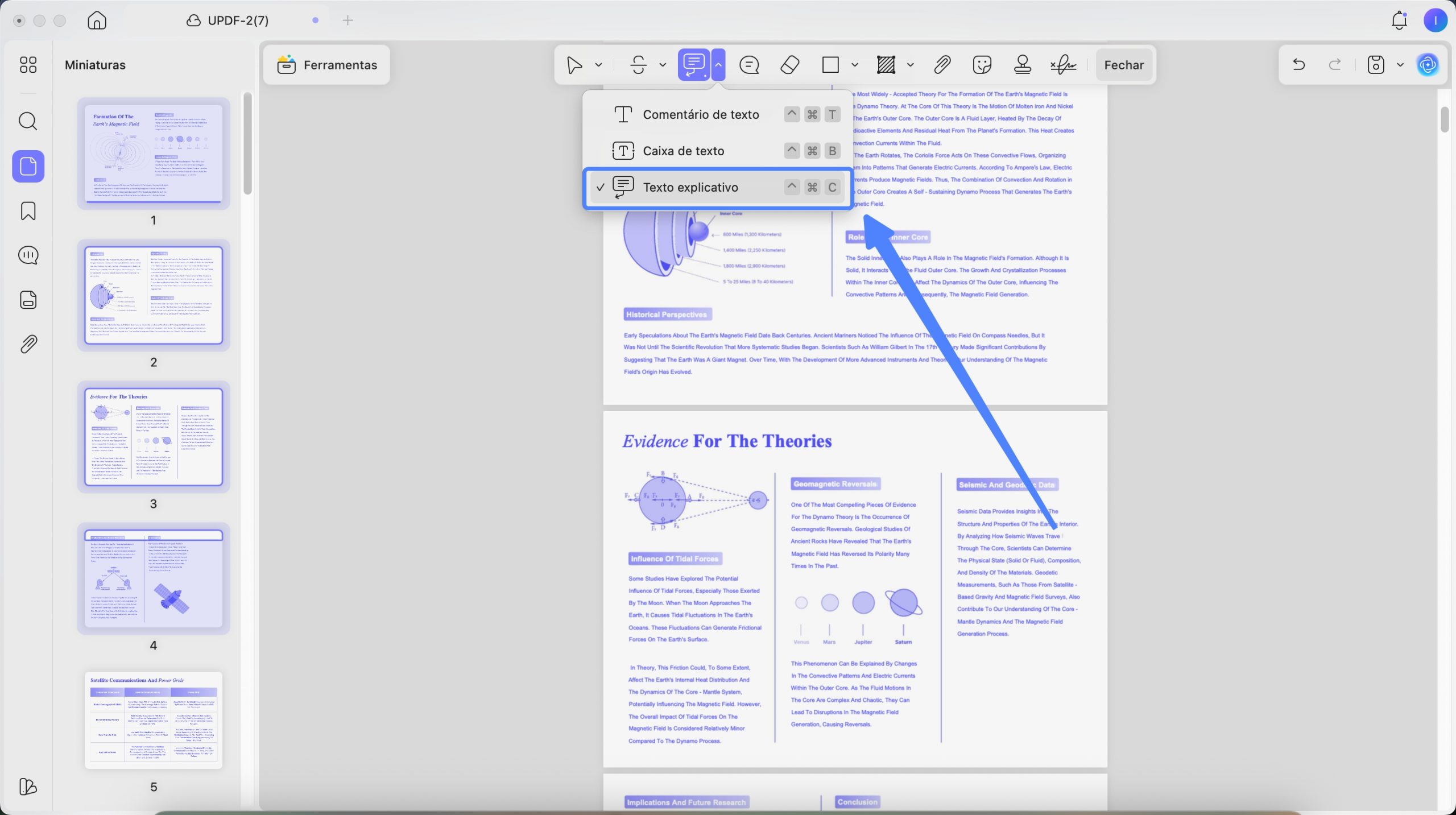The height and width of the screenshot is (815, 1456).
Task: Choose Texto explicativo menu item
Action: click(718, 187)
